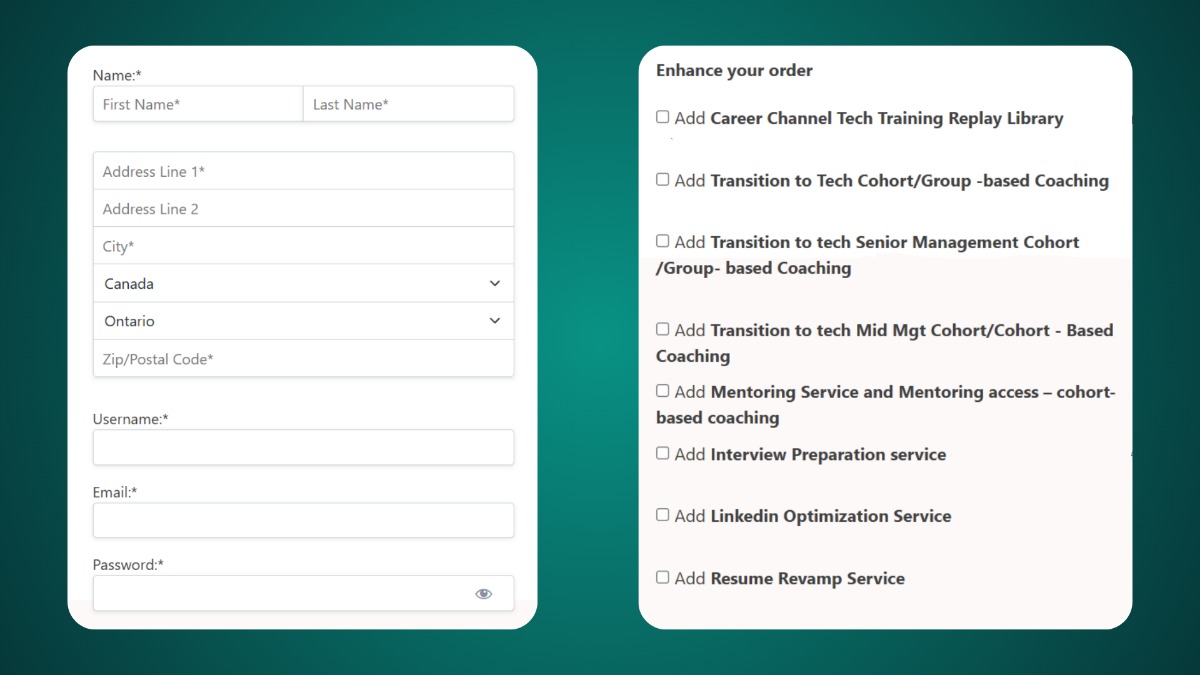Image resolution: width=1200 pixels, height=675 pixels.
Task: Select the Address Line 1 field
Action: click(x=303, y=171)
